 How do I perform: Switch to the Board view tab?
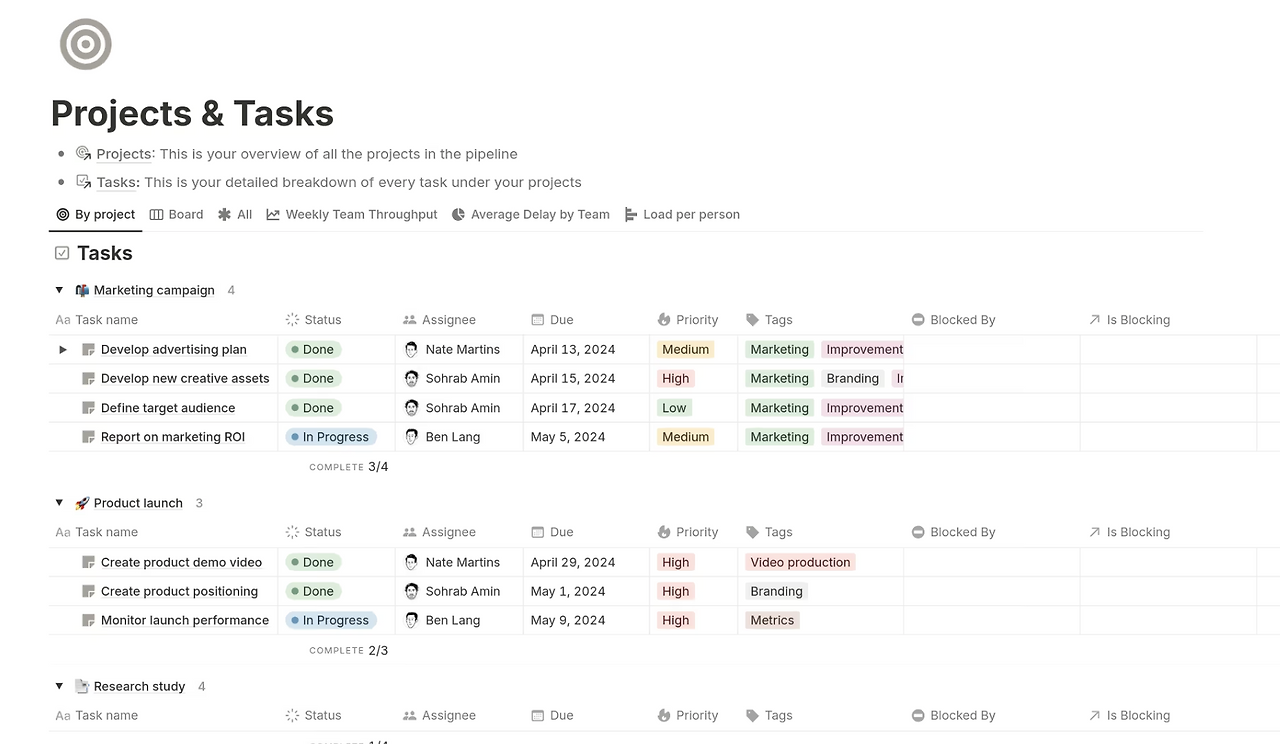point(176,214)
